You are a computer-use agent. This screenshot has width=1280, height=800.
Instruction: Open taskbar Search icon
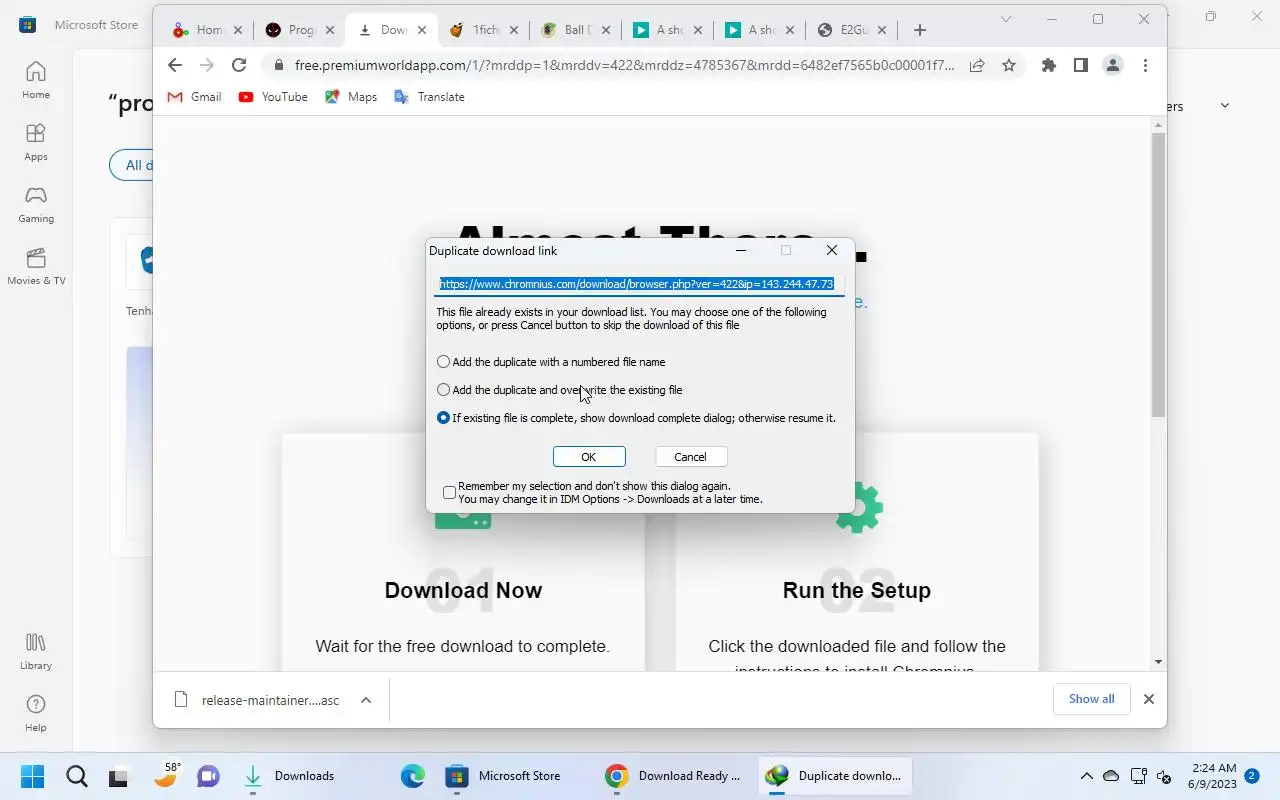(x=76, y=776)
